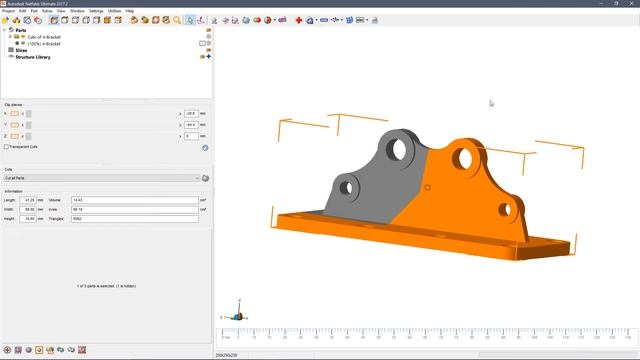Viewport: 640px width, 360px height.
Task: Click the Z clip plane value field
Action: pos(191,136)
